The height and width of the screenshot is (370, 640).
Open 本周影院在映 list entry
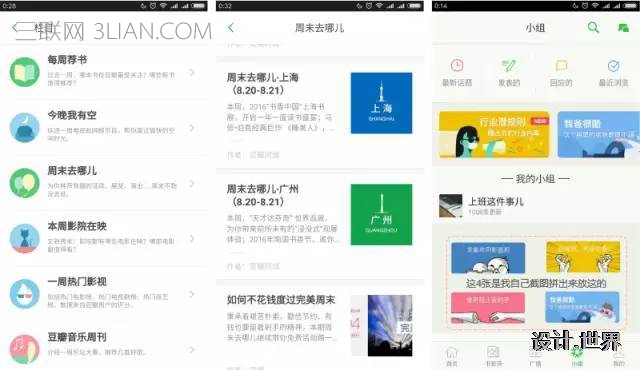(x=104, y=239)
